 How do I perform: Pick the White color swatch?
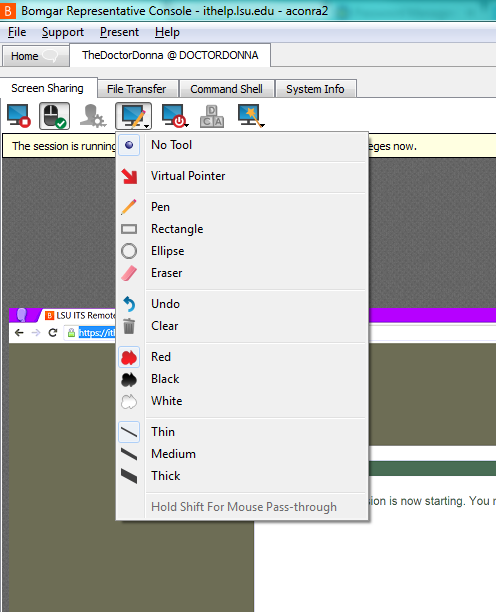coord(129,402)
